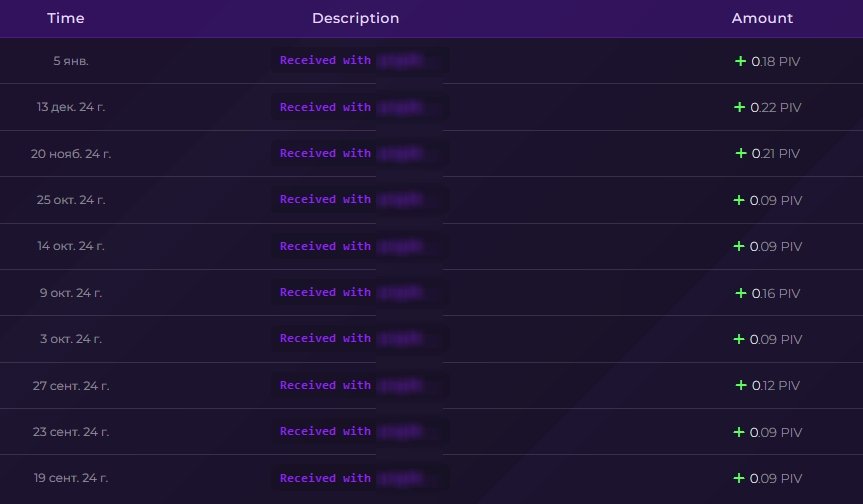Click the plus icon on 19 сент. row

click(740, 478)
